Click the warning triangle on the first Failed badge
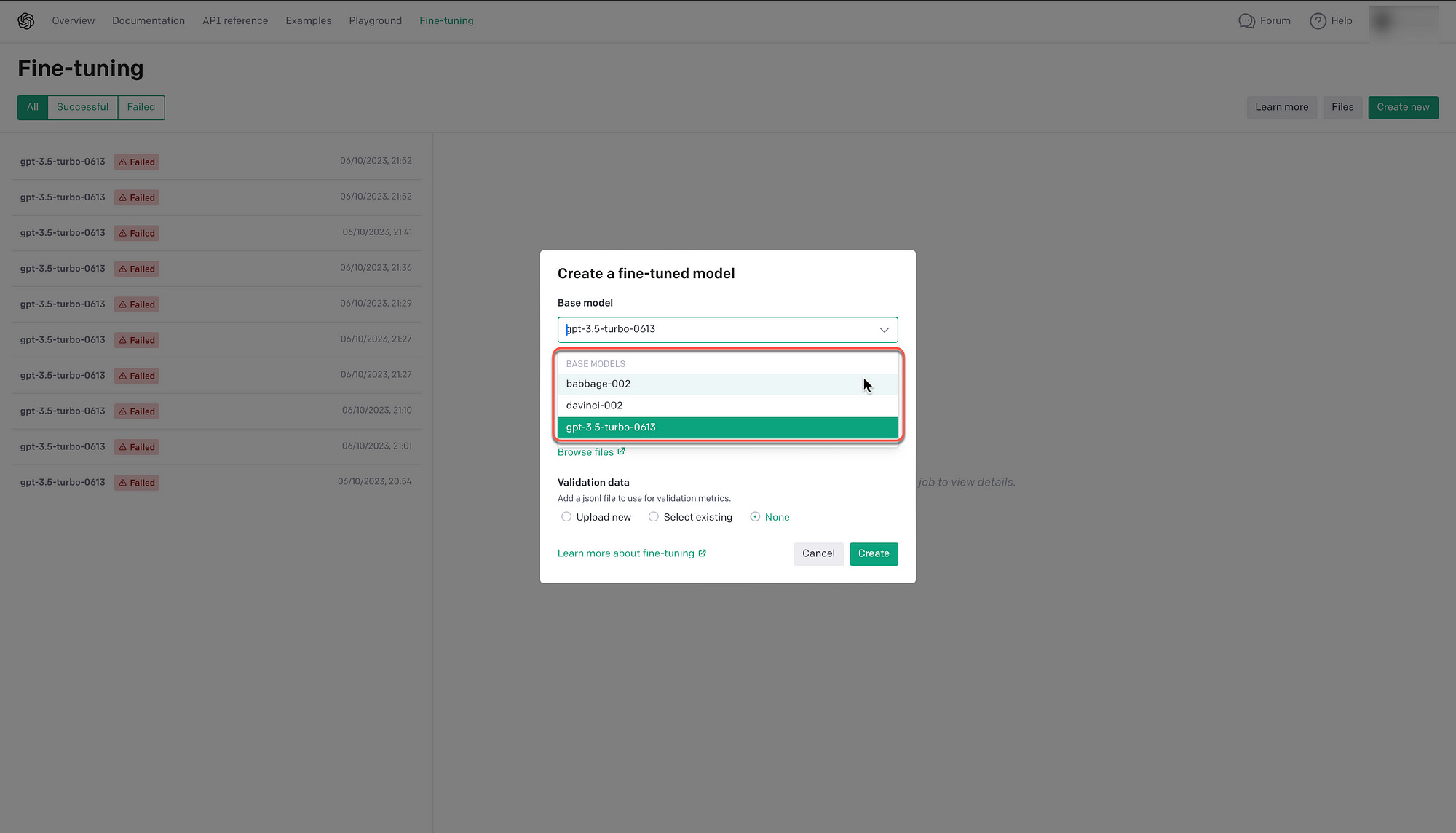 click(x=122, y=162)
